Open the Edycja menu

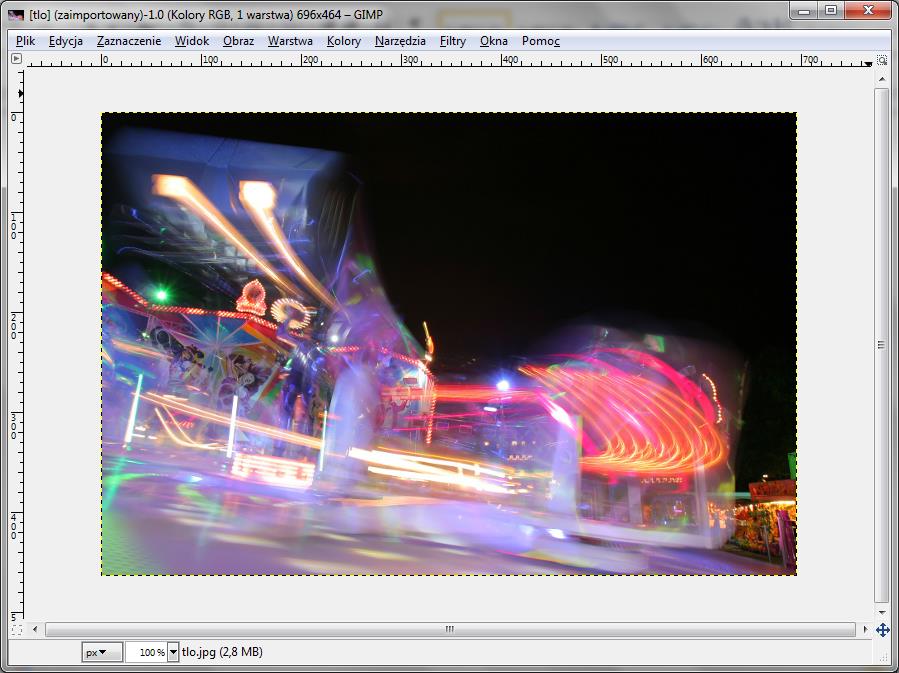coord(66,41)
